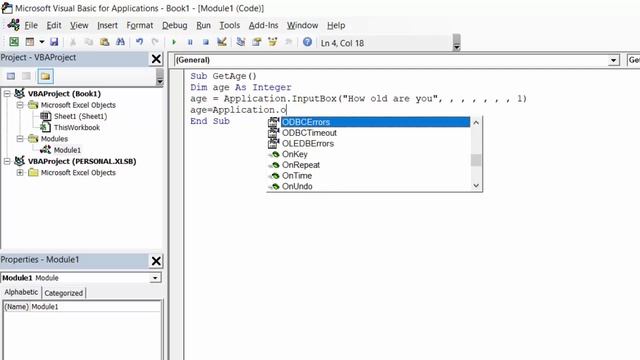Open the Add-Ins menu

point(263,25)
